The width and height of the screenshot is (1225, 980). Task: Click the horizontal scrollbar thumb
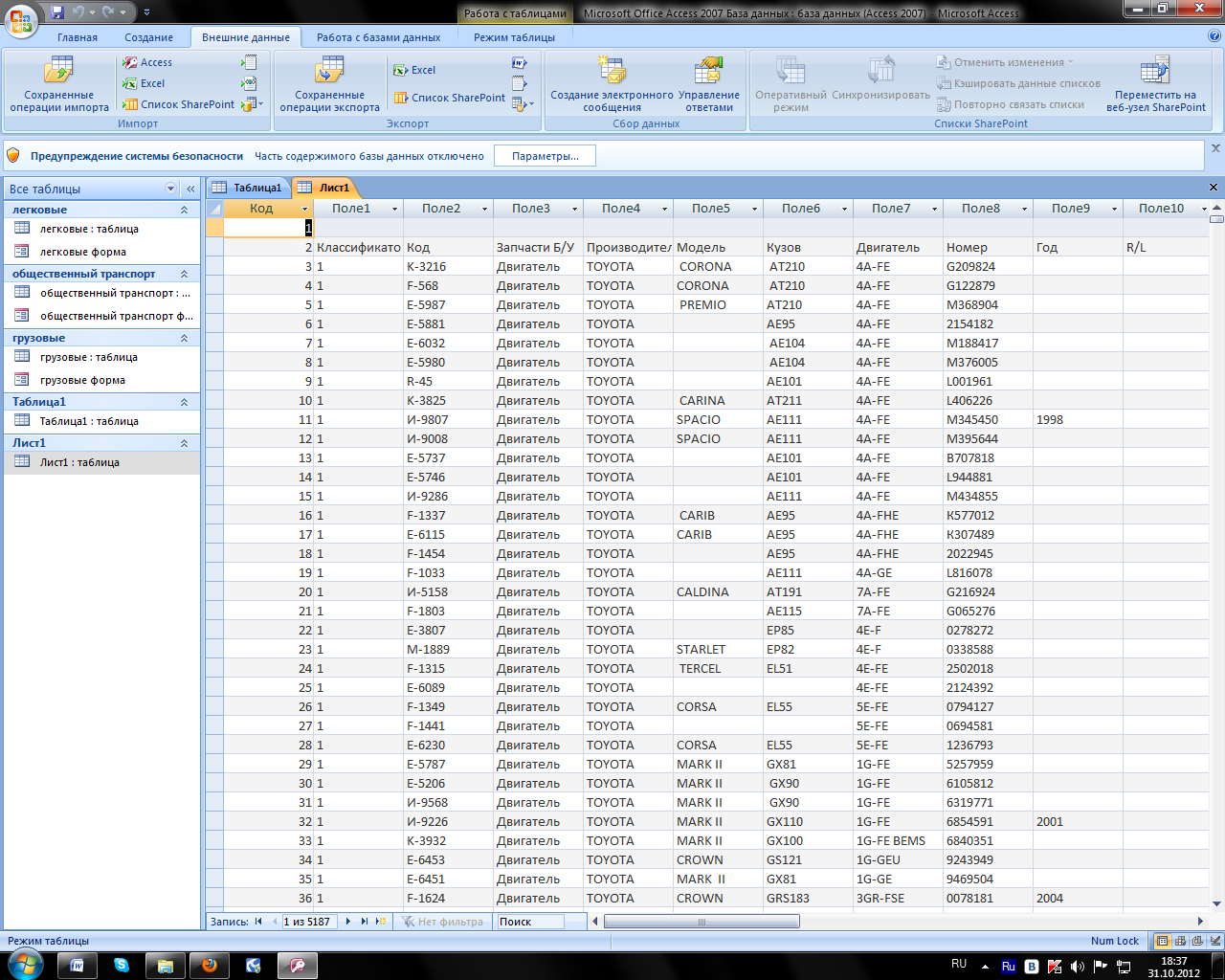pos(702,922)
